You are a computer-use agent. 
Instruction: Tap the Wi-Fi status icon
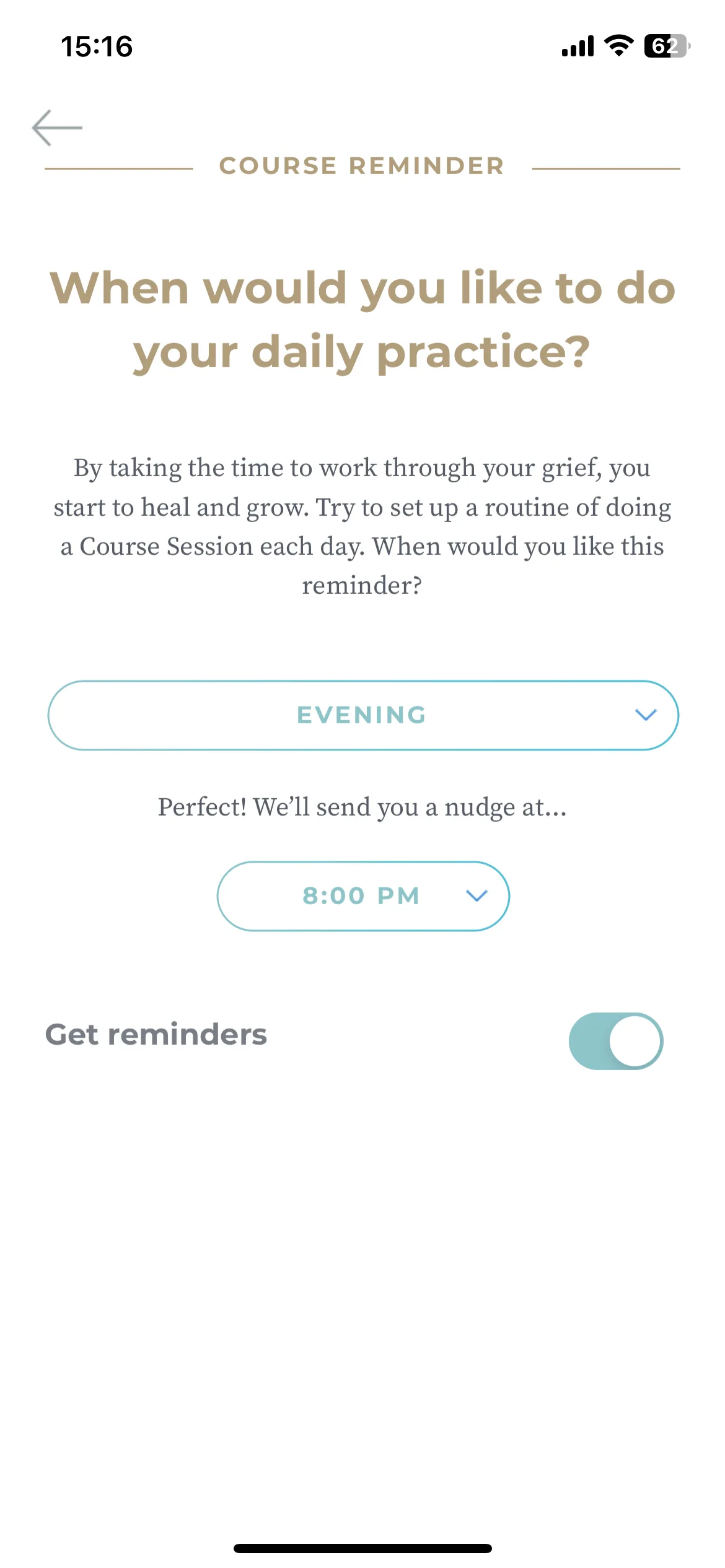[618, 46]
